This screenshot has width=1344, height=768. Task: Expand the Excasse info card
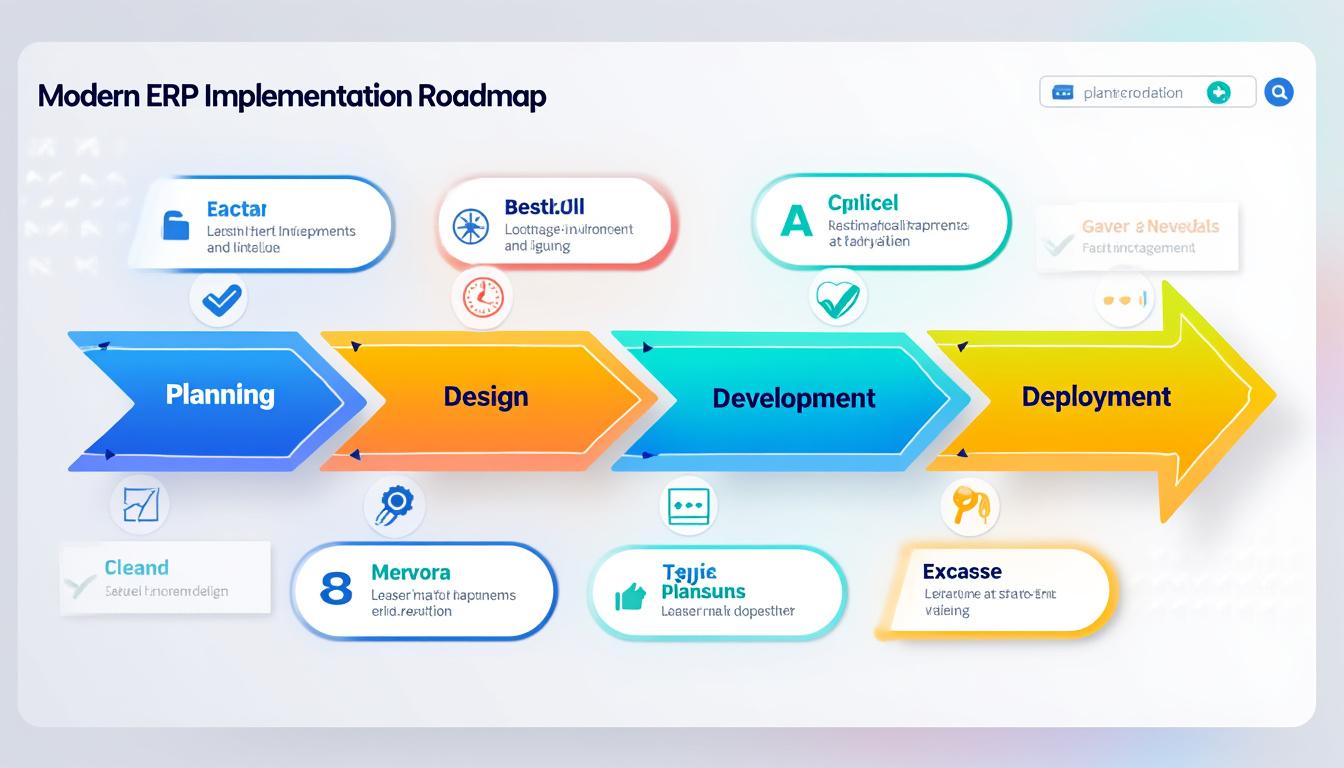pyautogui.click(x=996, y=591)
